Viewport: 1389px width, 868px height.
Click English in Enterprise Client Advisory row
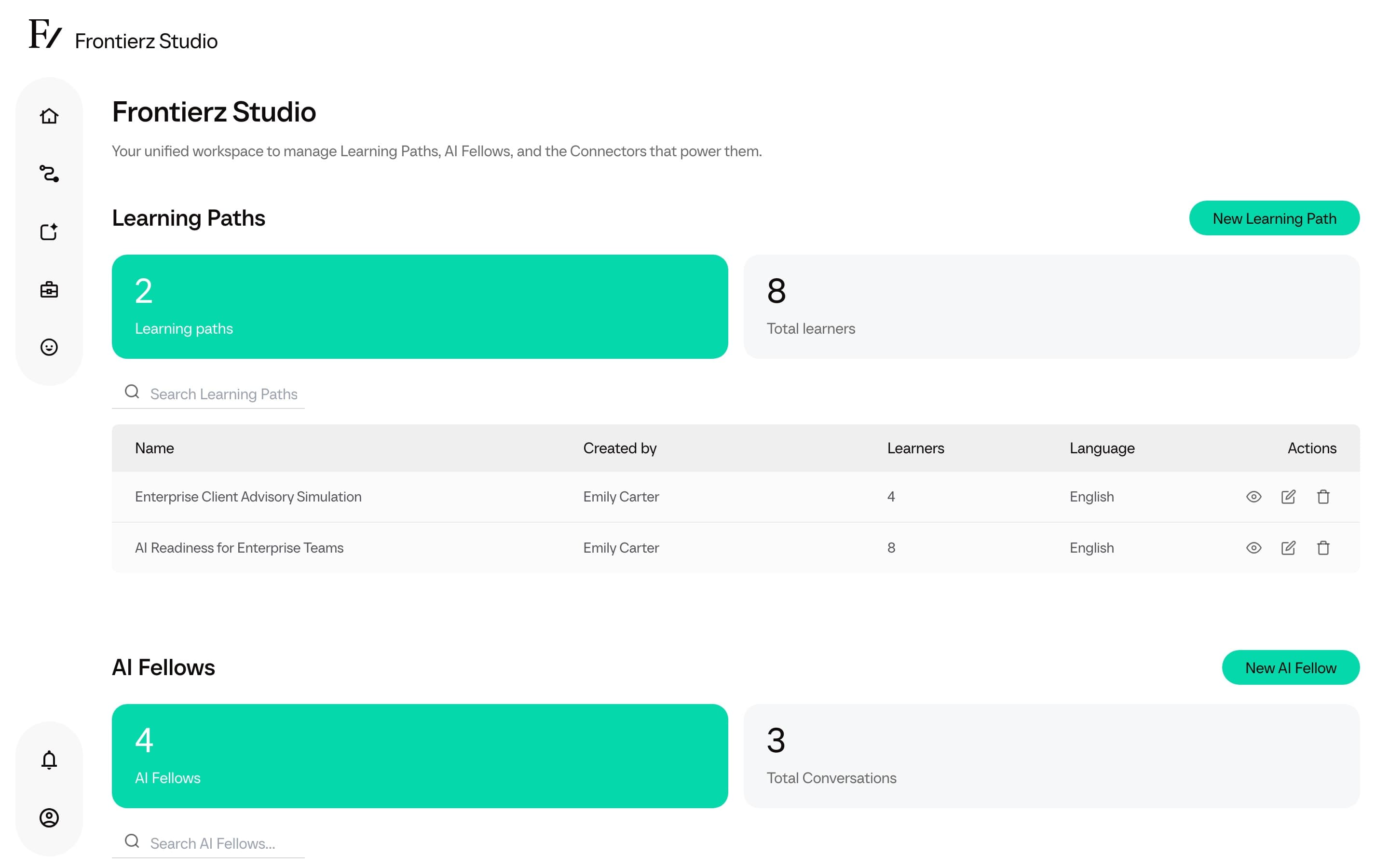(1092, 497)
